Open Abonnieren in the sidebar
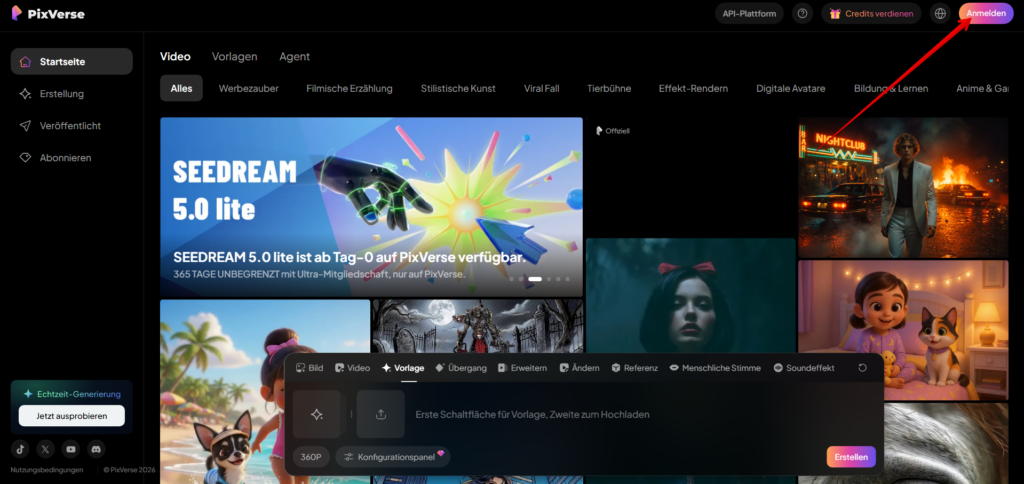The height and width of the screenshot is (484, 1024). coord(72,157)
